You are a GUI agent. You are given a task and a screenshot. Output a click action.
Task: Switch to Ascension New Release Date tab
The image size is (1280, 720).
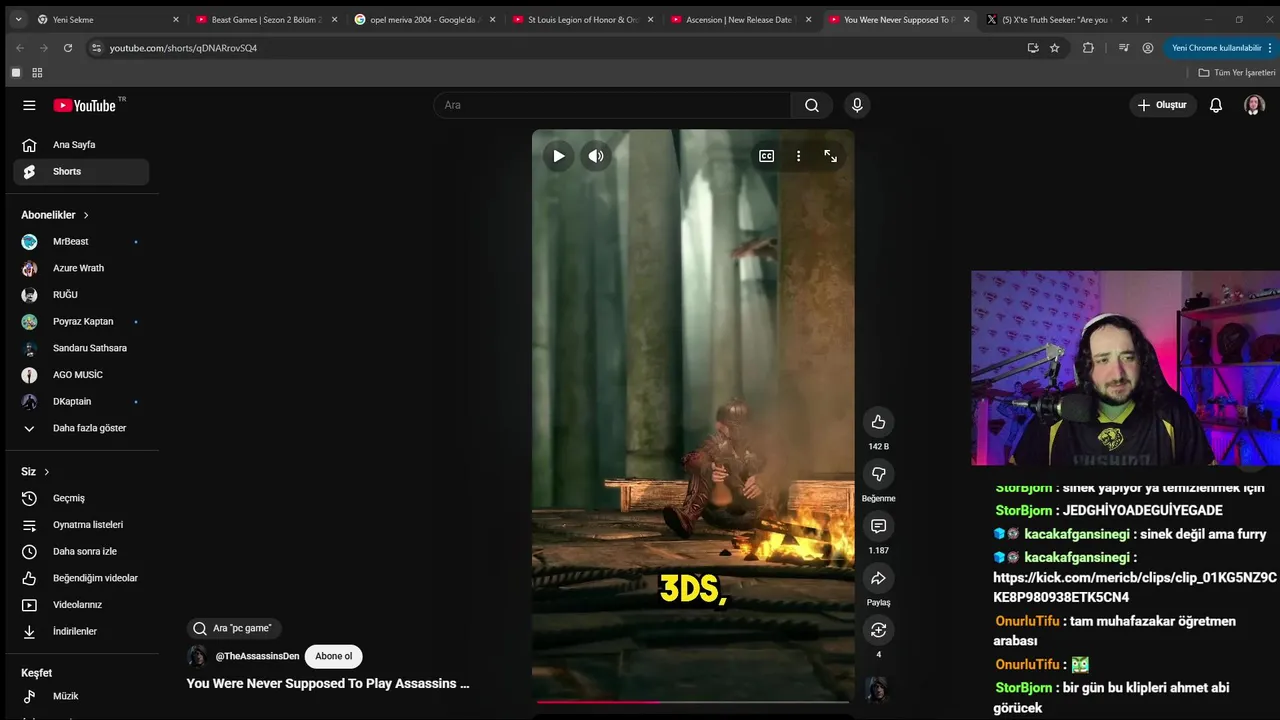[740, 20]
